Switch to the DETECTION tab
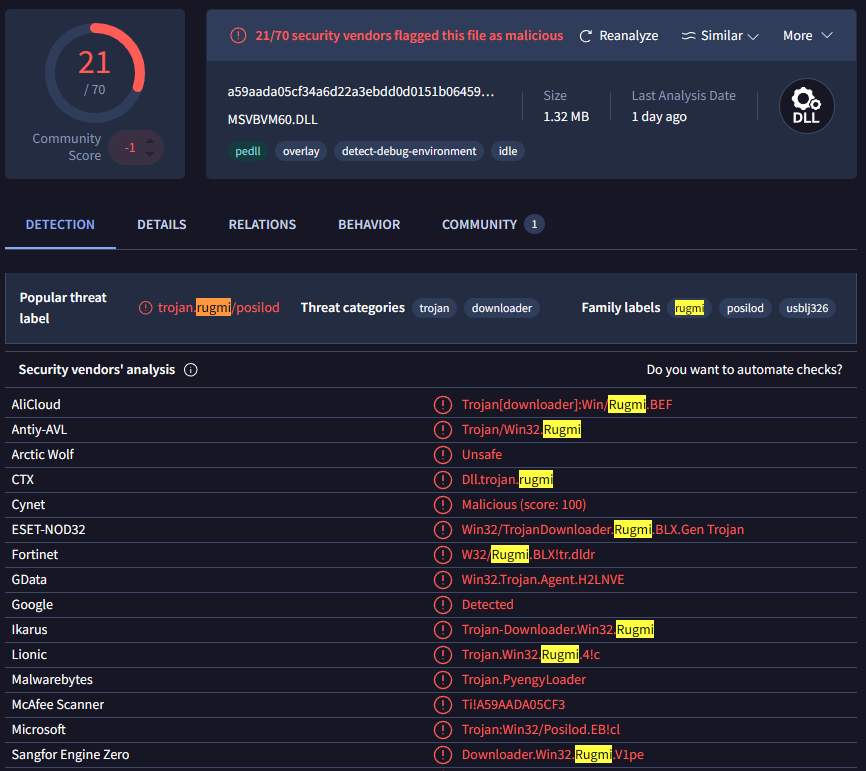Screen dimensions: 866x771 [x=60, y=225]
